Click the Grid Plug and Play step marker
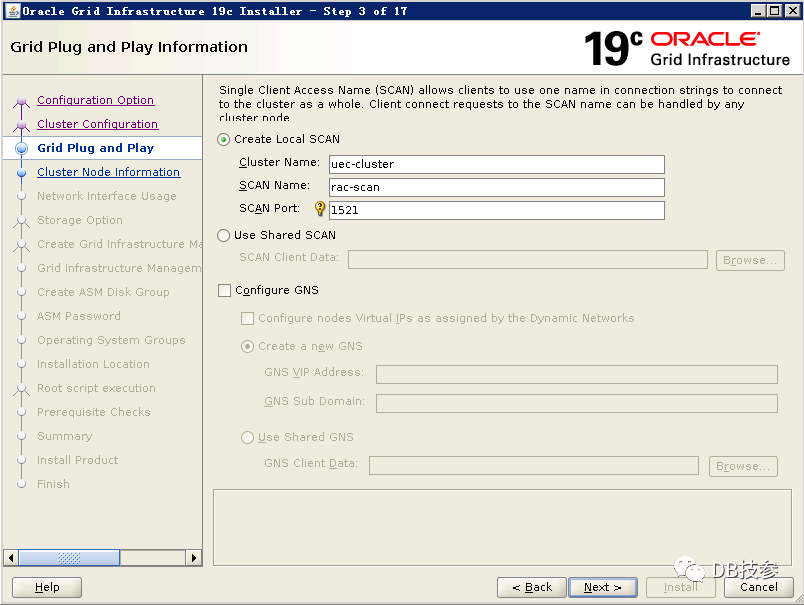804x605 pixels. (21, 148)
